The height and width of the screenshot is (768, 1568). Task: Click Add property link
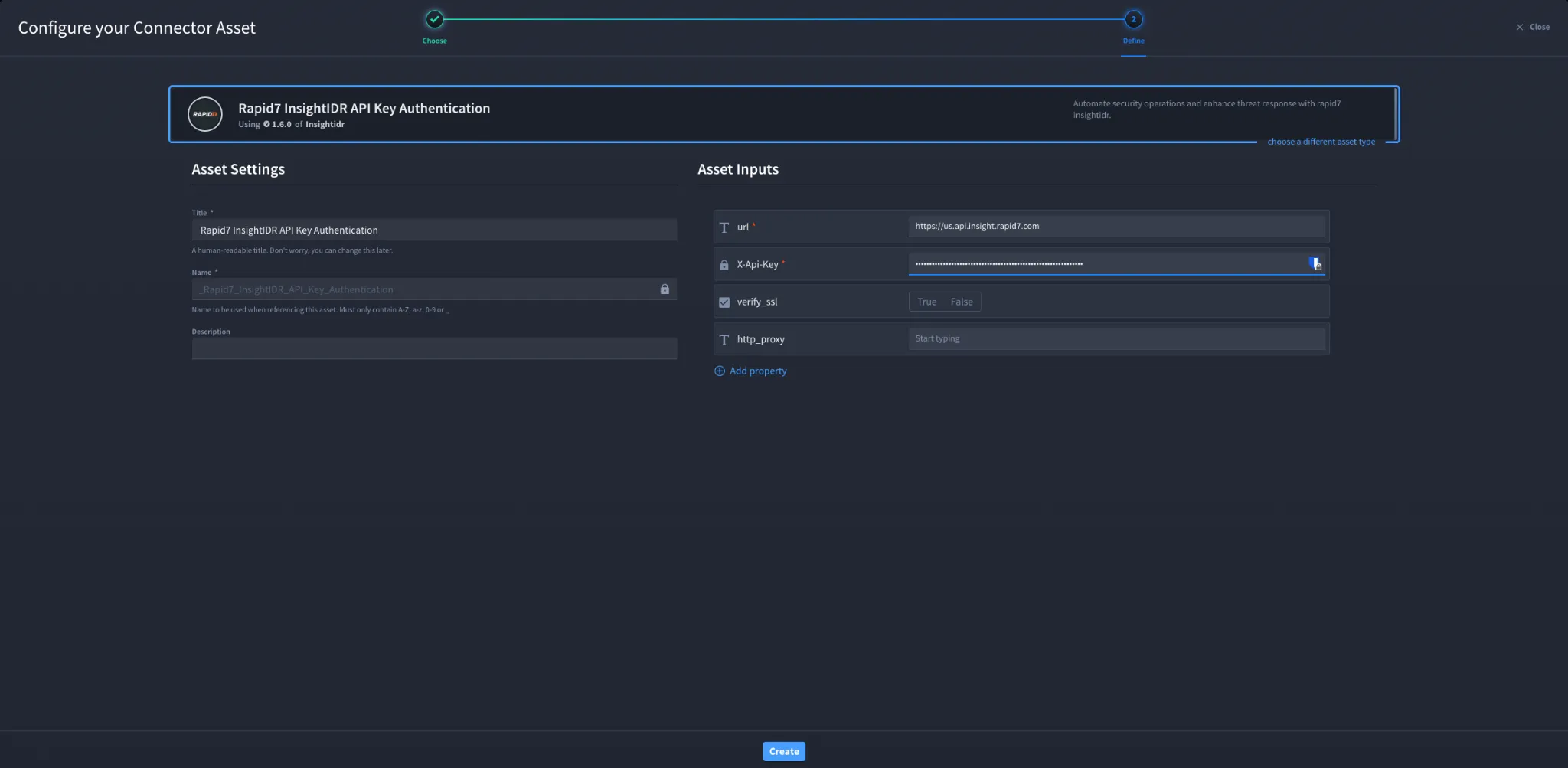(758, 371)
